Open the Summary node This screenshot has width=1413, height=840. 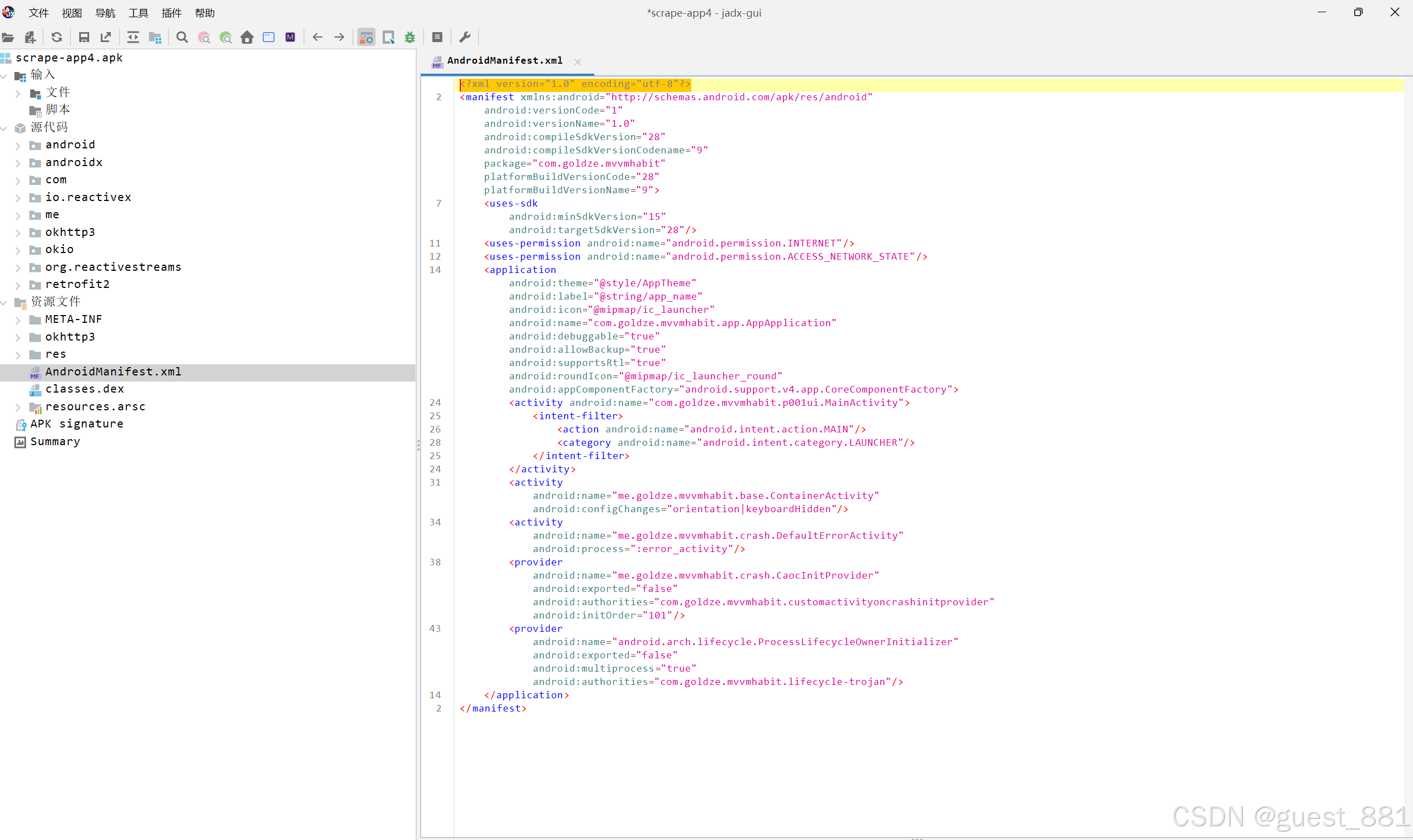(55, 441)
